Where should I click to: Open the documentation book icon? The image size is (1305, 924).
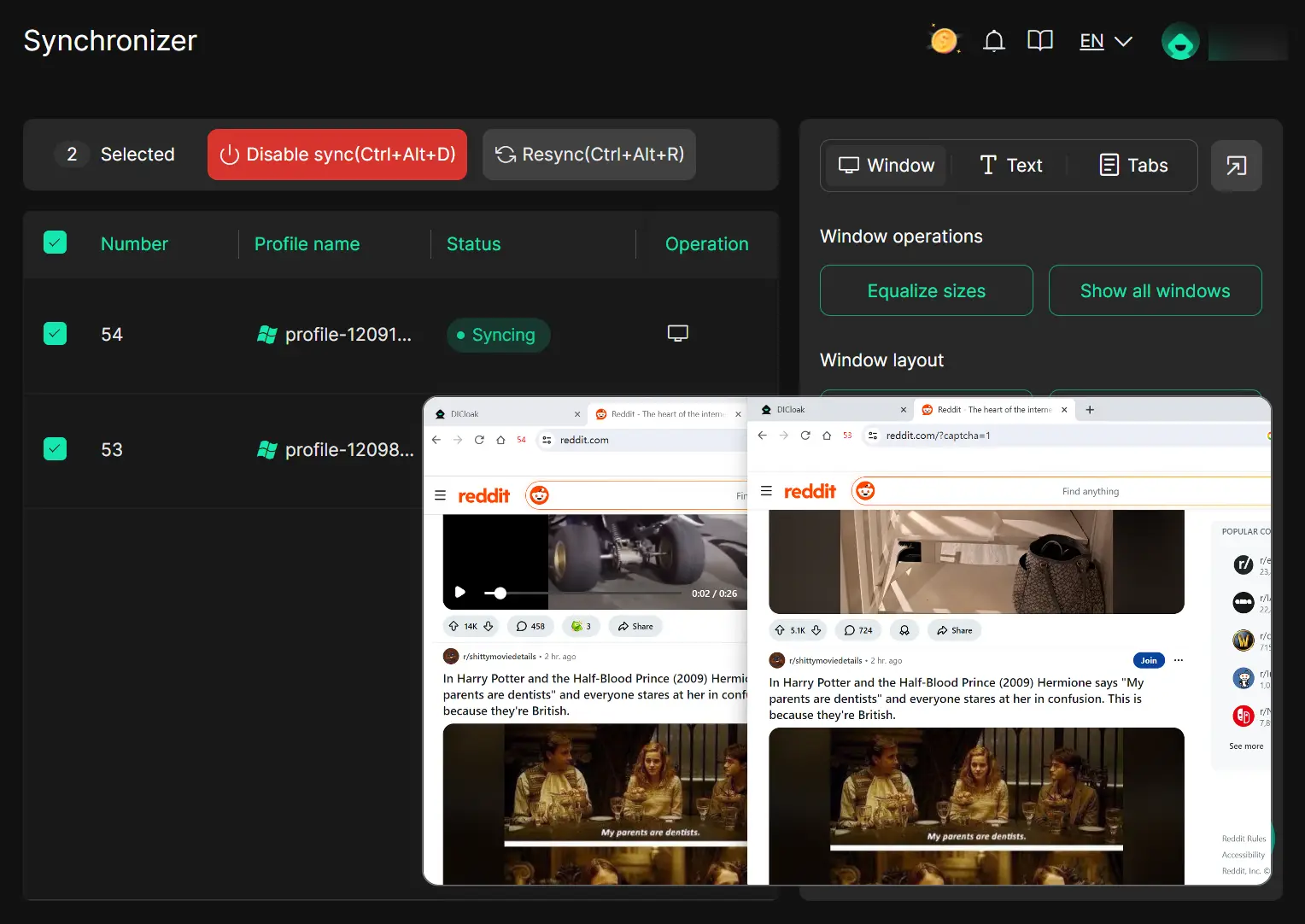(1039, 41)
